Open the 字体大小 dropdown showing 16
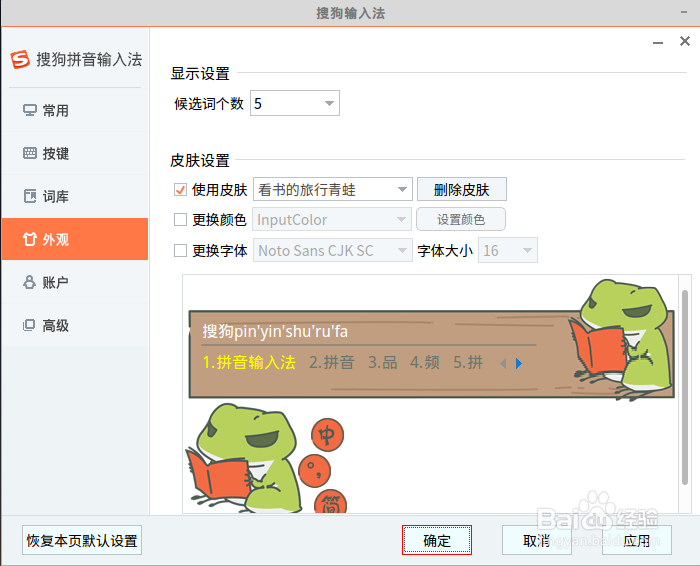 click(508, 250)
